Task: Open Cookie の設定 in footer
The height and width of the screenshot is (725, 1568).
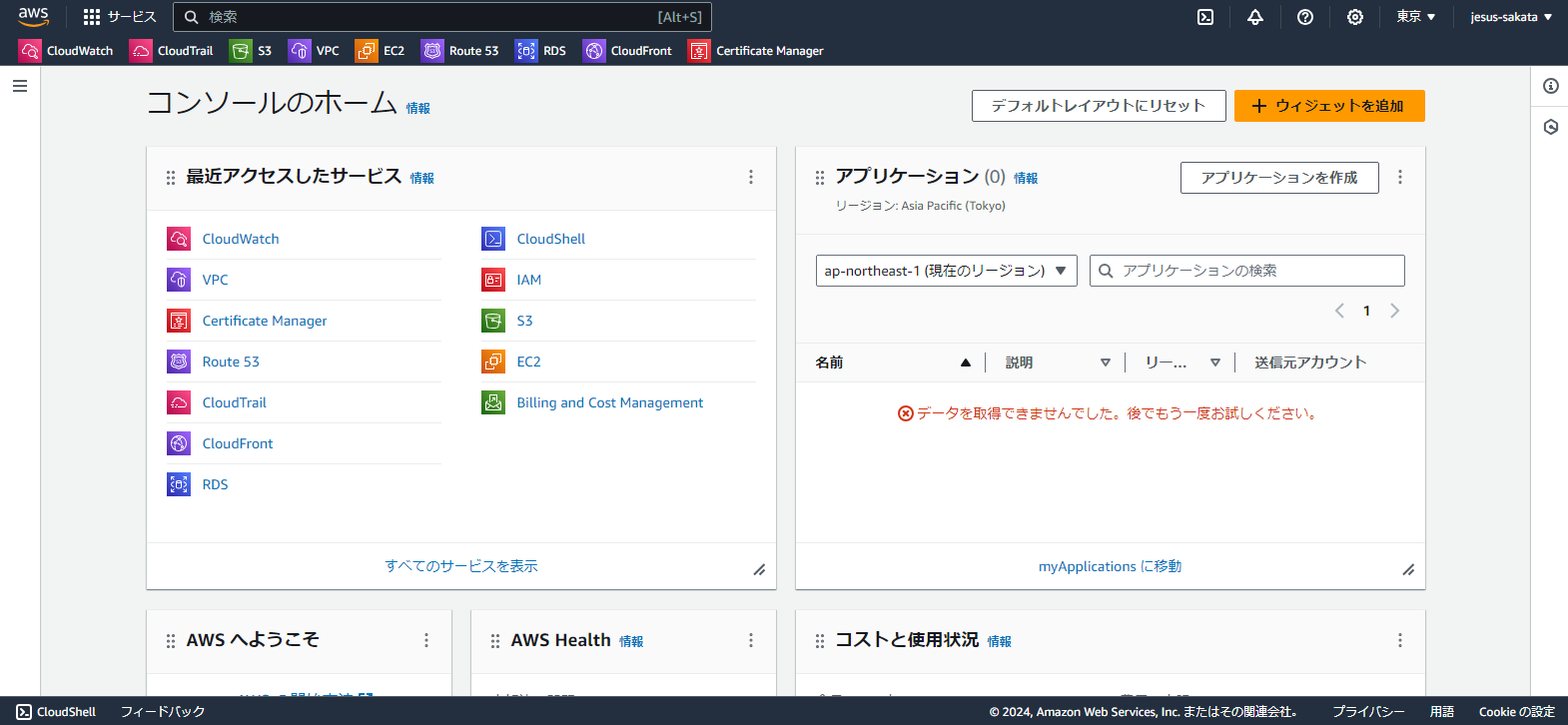Action: (x=1517, y=712)
